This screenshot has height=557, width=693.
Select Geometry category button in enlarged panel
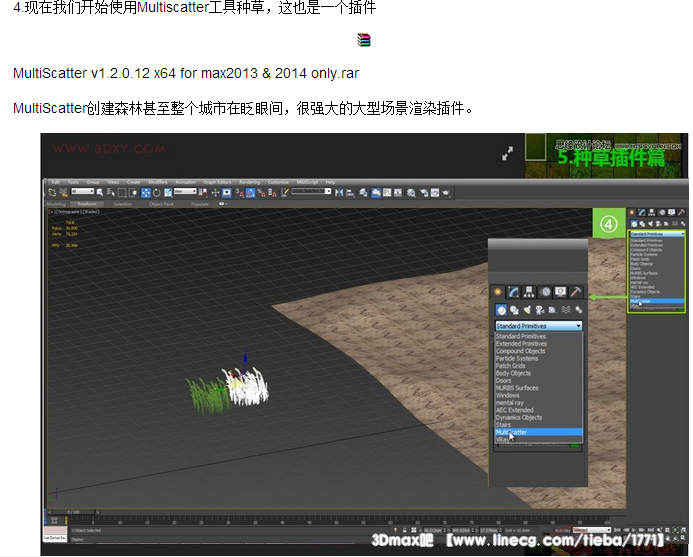(x=501, y=310)
